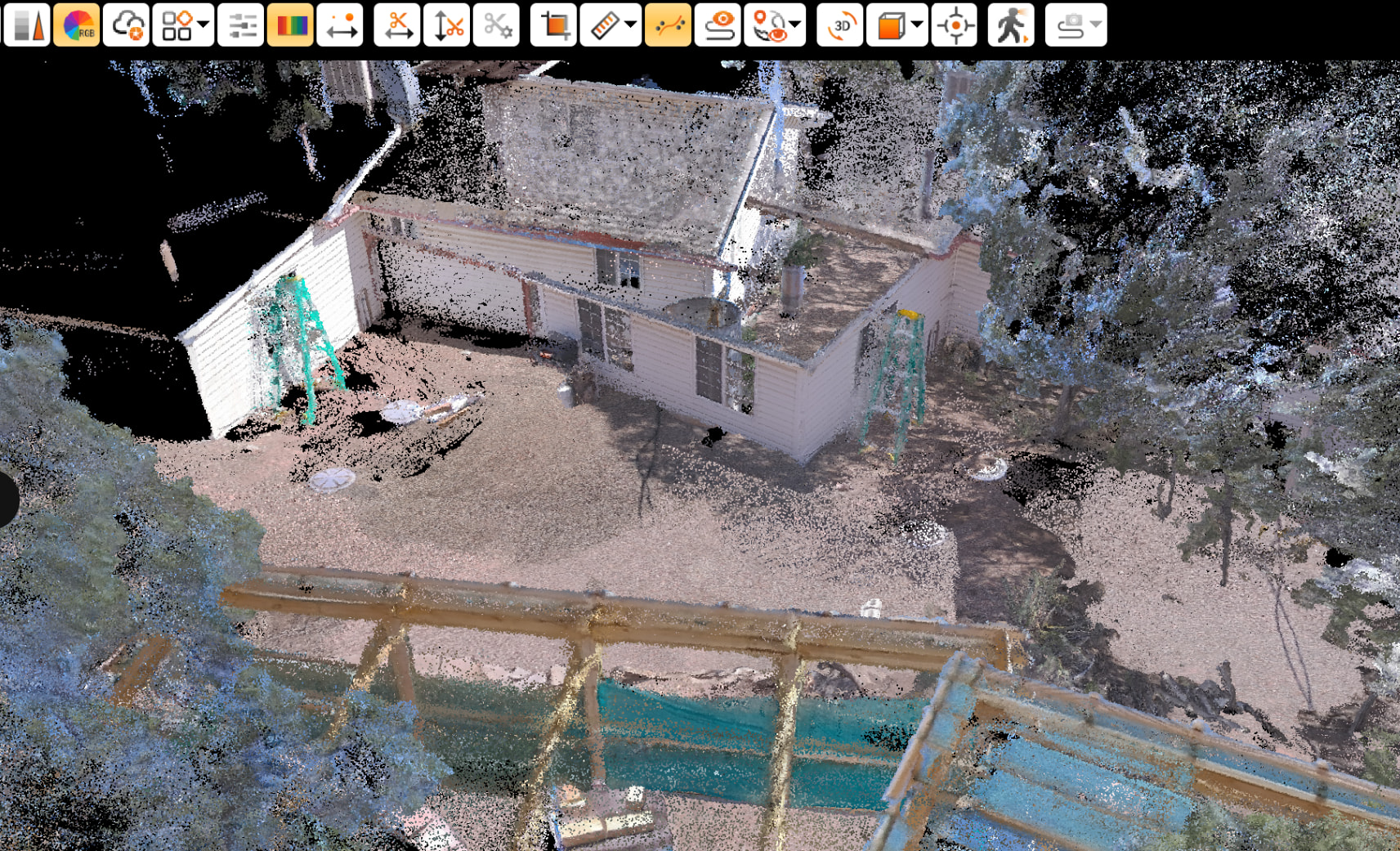Toggle the trajectory curve display
Screen dimensions: 1400x851
pyautogui.click(x=668, y=25)
